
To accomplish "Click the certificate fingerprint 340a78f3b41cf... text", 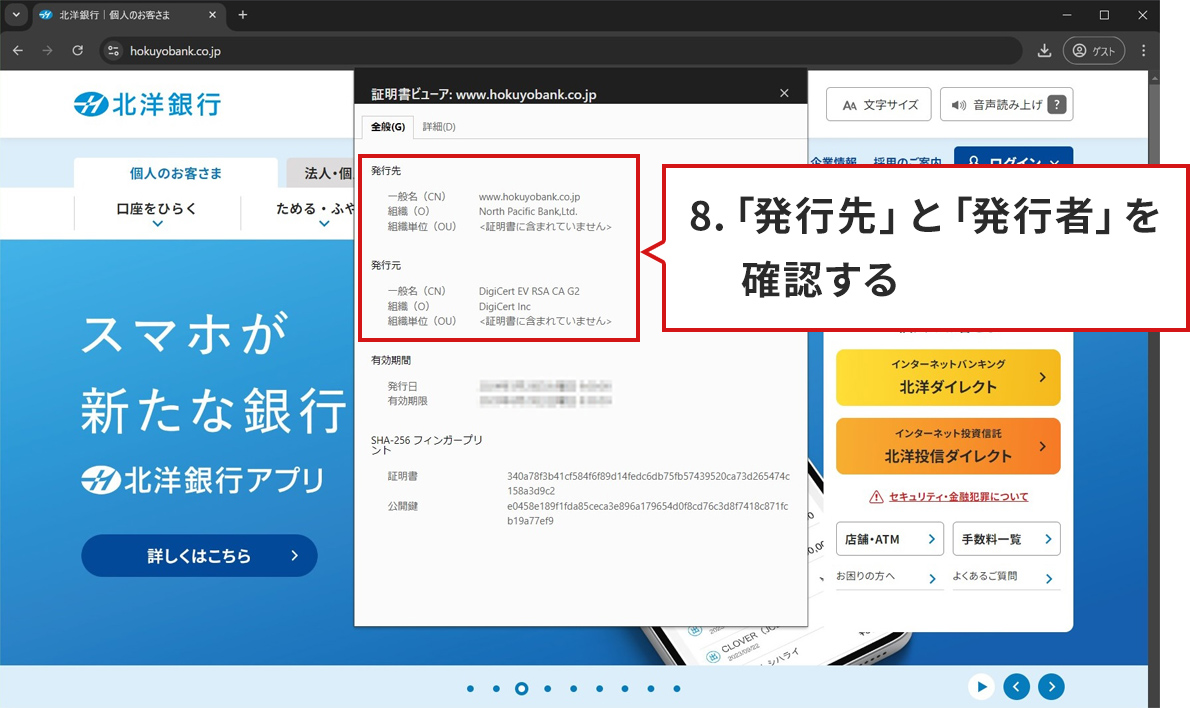I will click(648, 483).
